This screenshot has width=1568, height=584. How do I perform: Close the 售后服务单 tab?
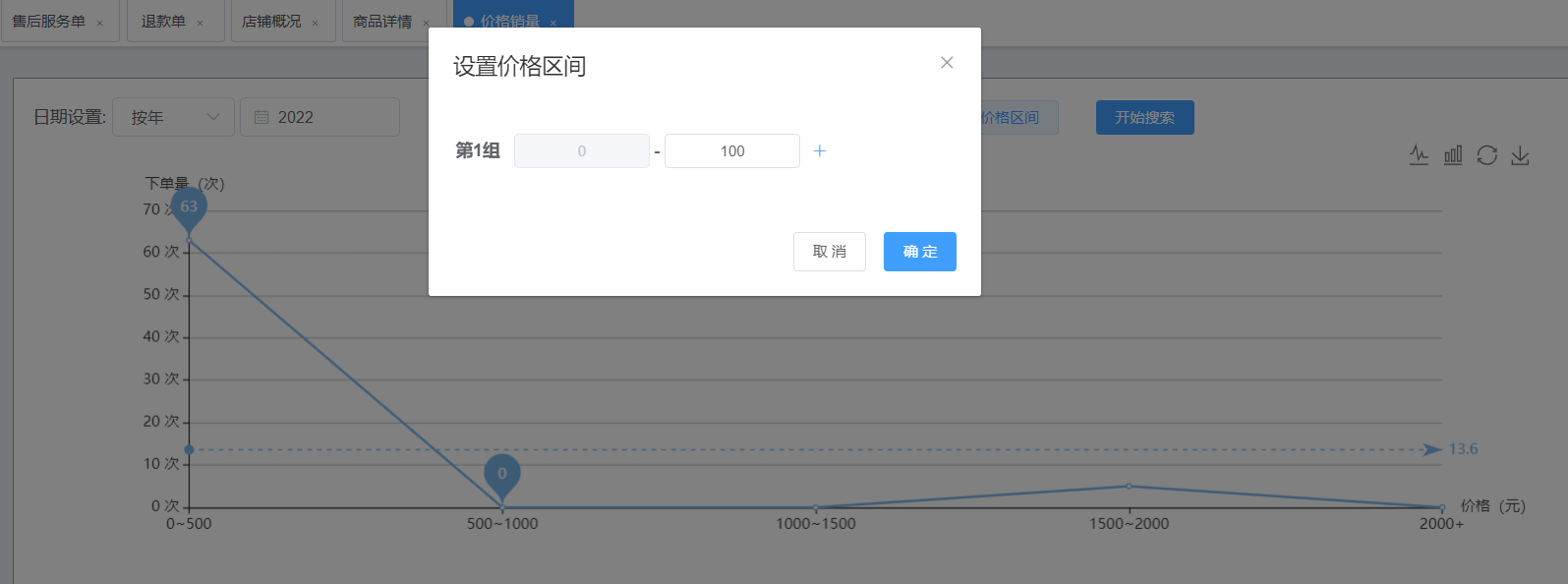(x=99, y=23)
